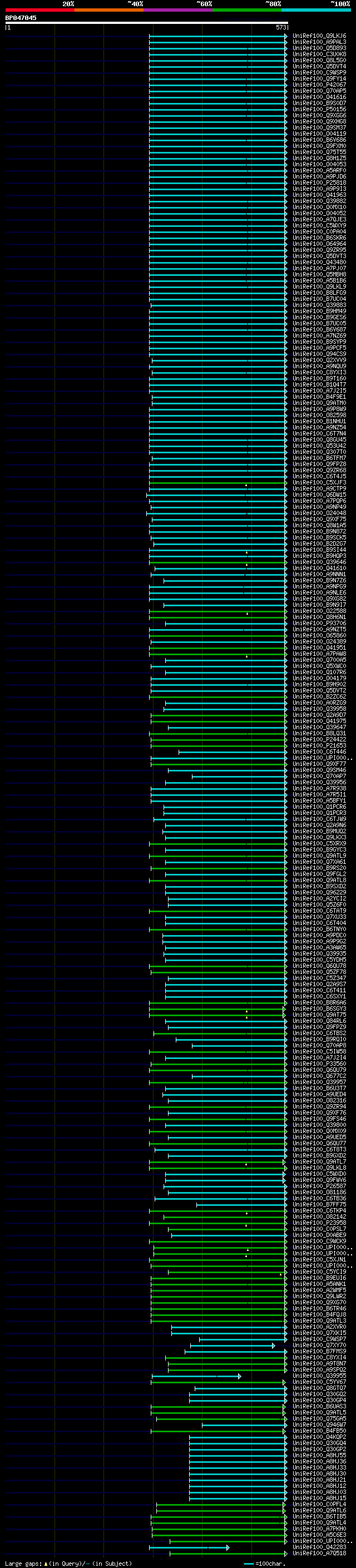Viewport: 356px width, 1568px height.
Task: Click hit label UniRef100_Q1PCR6
Action: point(319,807)
